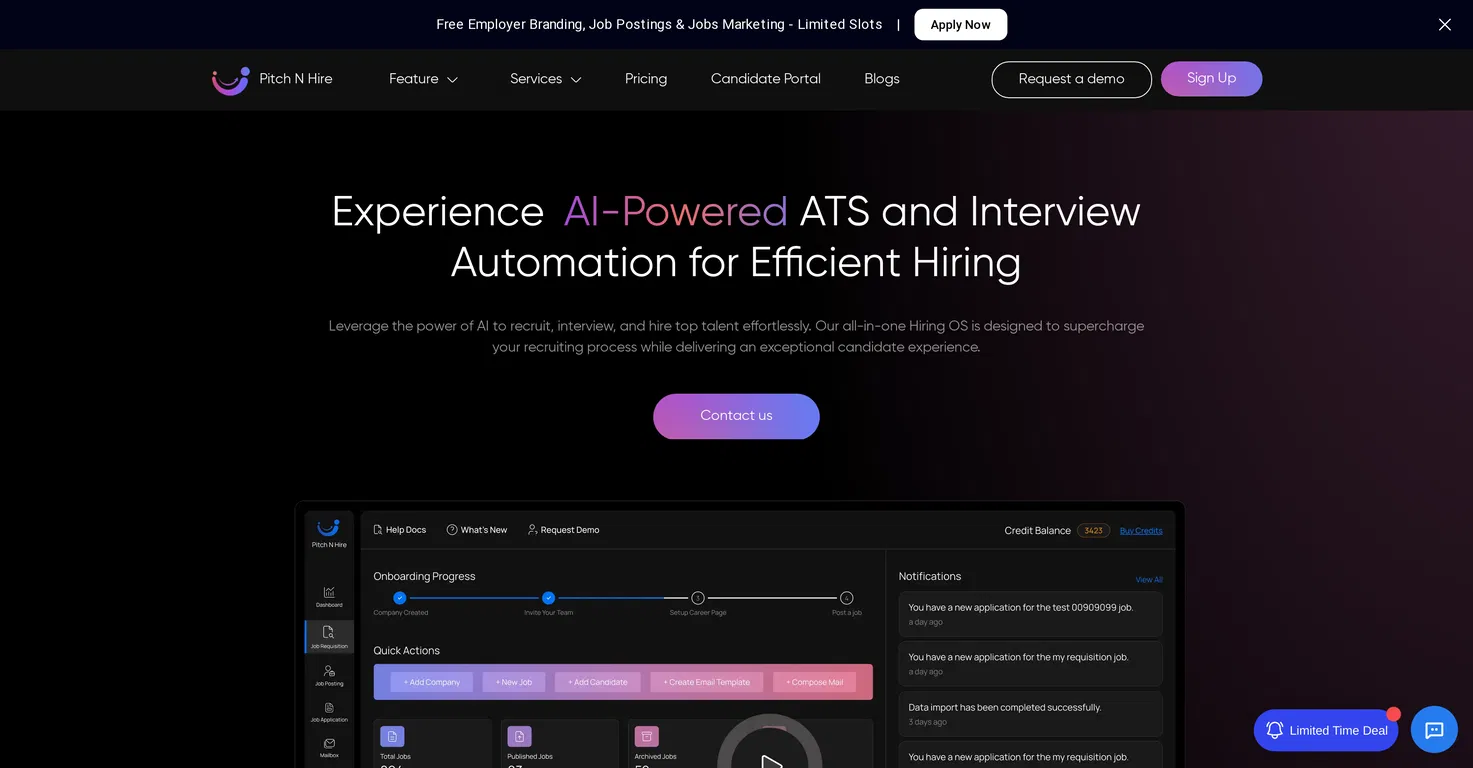Screen dimensions: 1473x768
Task: Click the Dashboard chart icon in preview sidebar
Action: 329,593
